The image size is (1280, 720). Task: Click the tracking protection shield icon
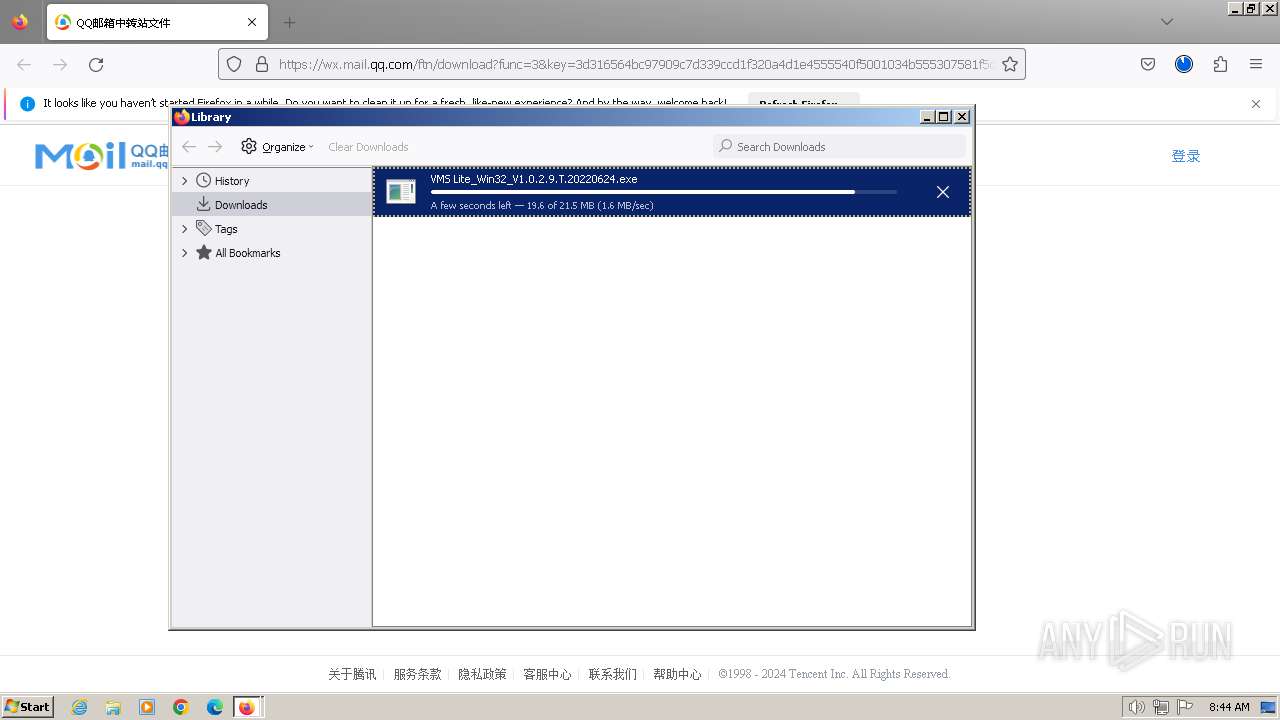234,64
